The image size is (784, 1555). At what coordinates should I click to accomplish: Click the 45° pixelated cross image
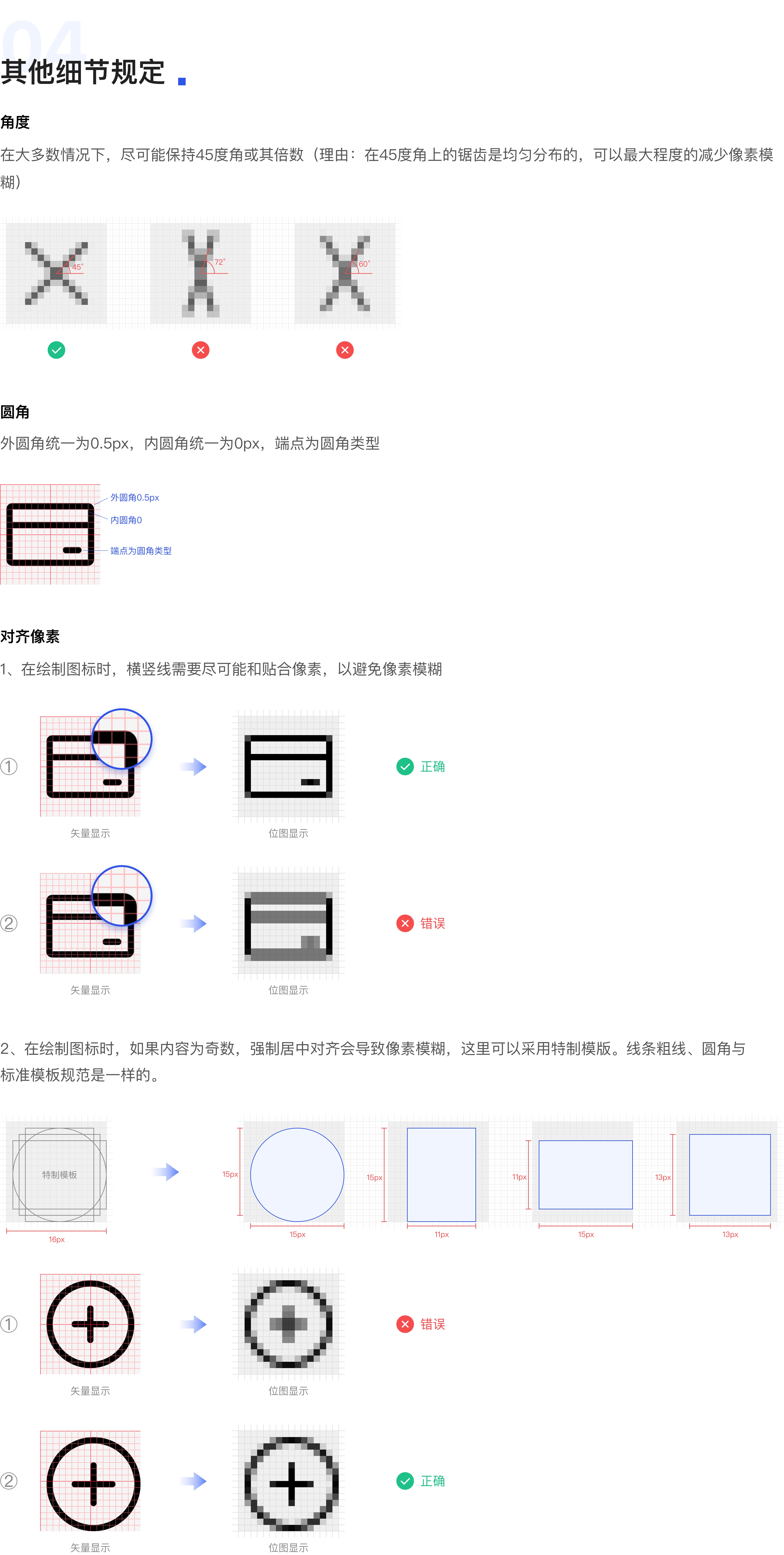pyautogui.click(x=56, y=273)
